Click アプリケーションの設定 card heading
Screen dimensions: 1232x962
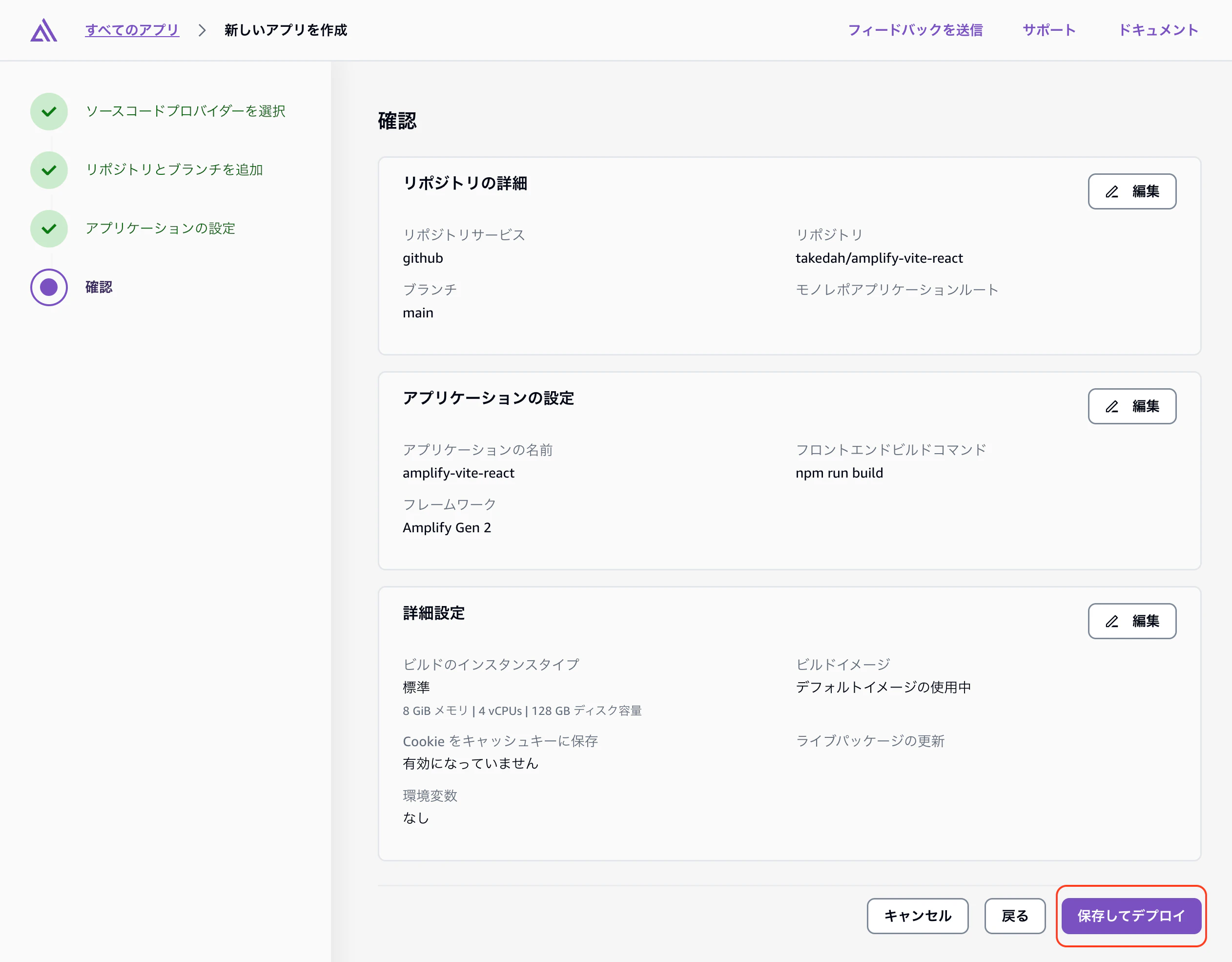[x=488, y=398]
